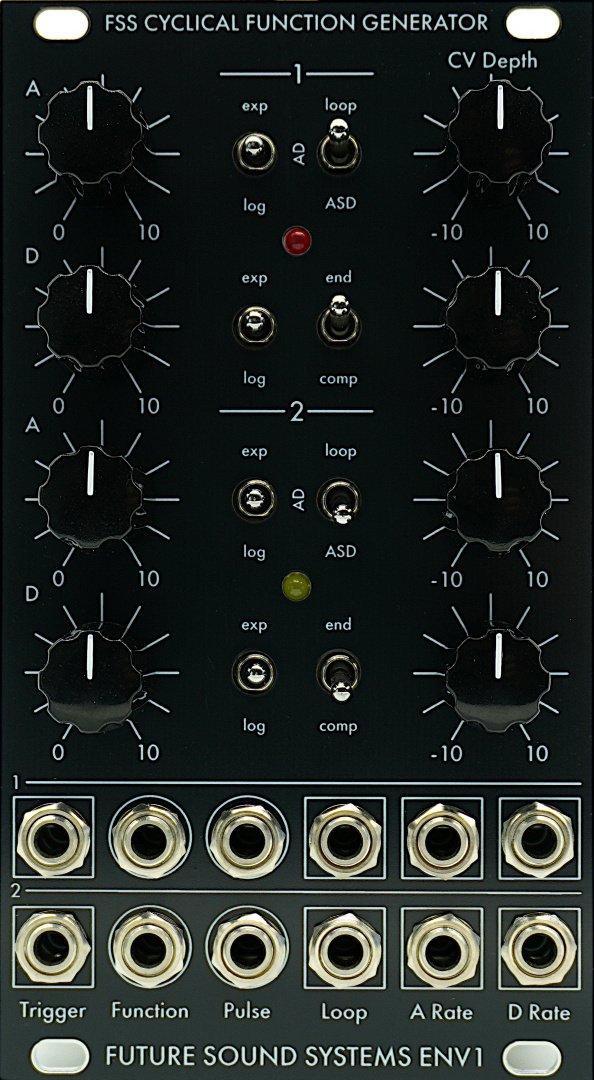Viewport: 594px width, 1080px height.
Task: Flip section 1 end/comp switch
Action: point(338,321)
